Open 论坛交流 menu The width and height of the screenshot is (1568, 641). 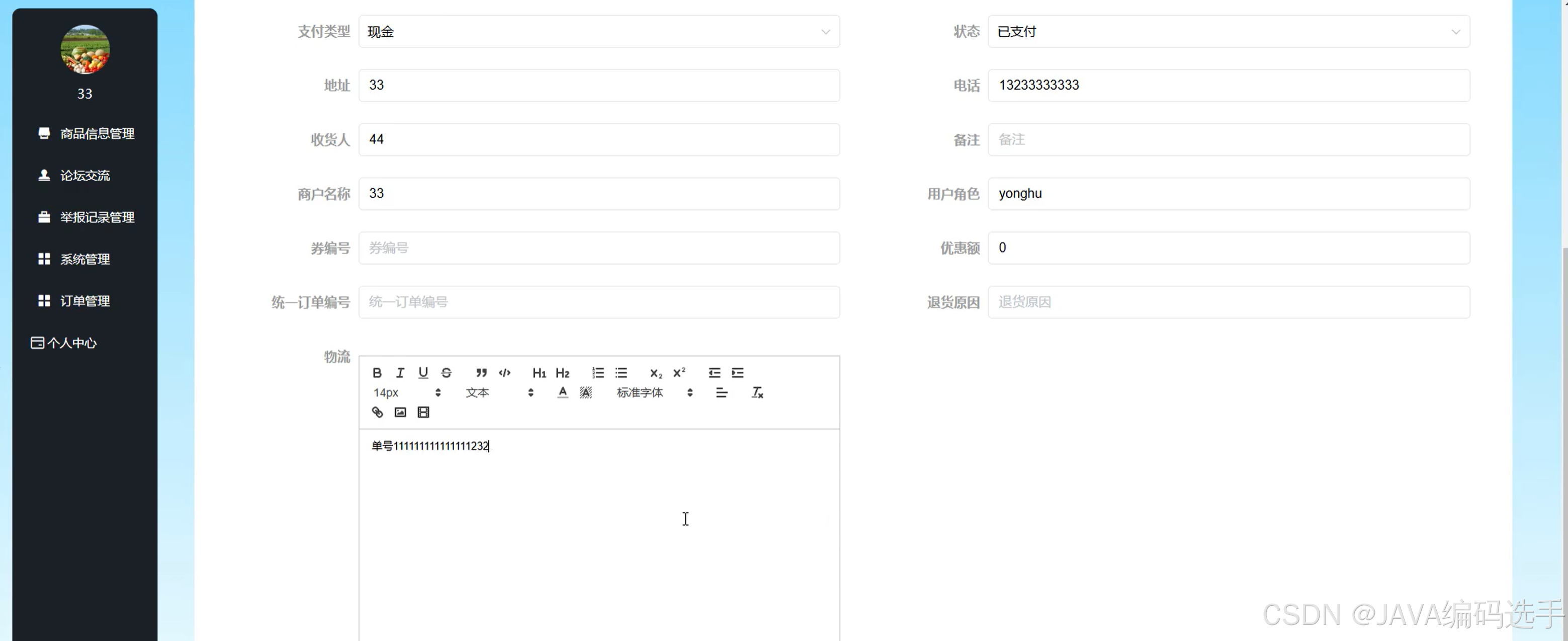click(85, 175)
